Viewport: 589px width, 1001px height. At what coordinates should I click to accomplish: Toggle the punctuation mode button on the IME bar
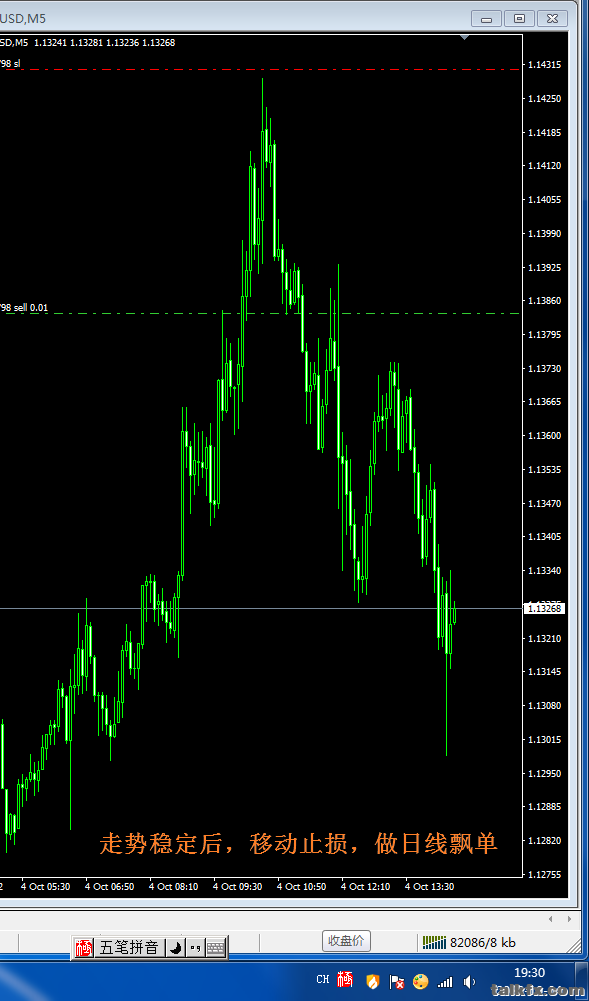click(195, 948)
